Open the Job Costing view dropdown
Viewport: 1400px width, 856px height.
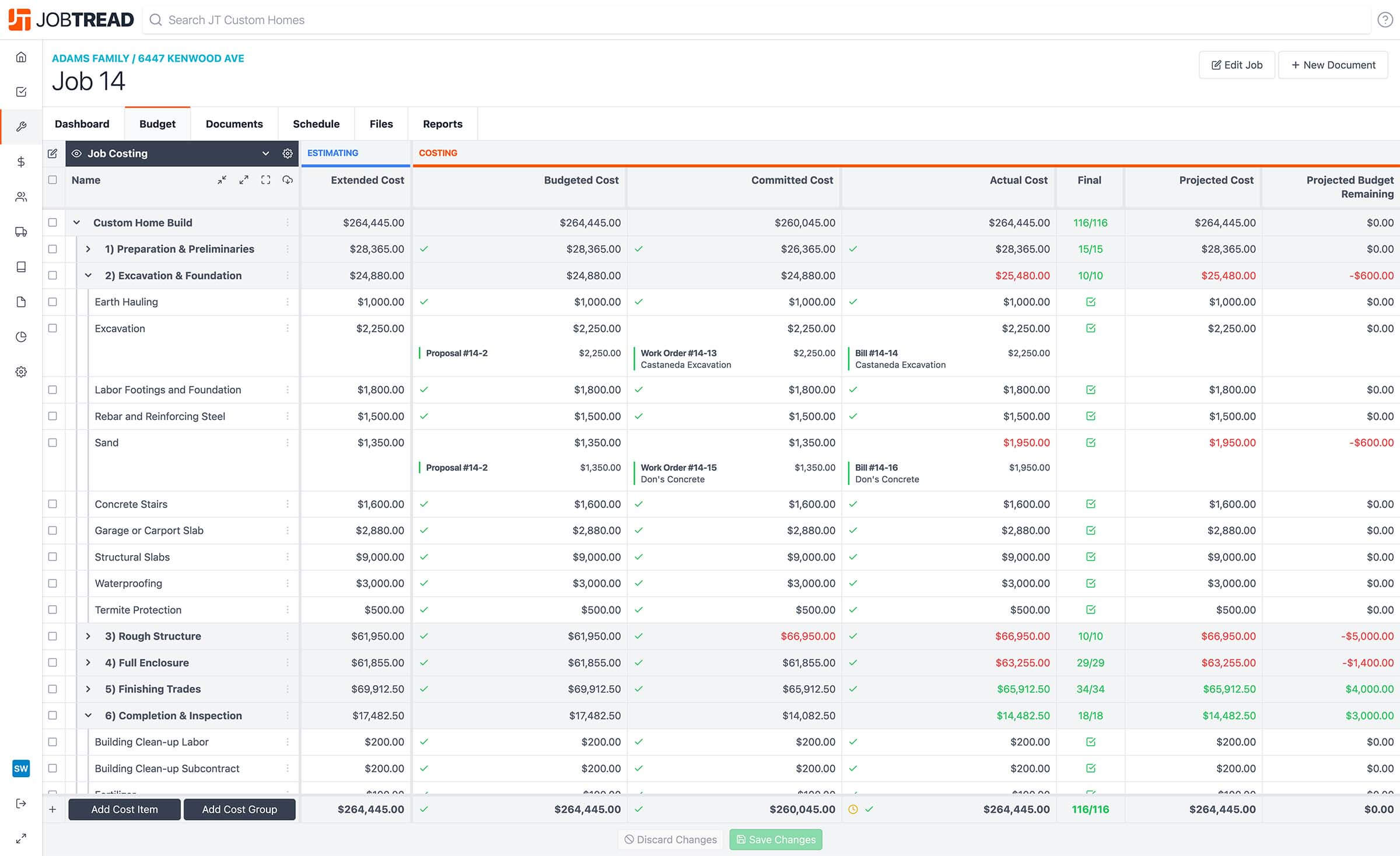(x=265, y=153)
